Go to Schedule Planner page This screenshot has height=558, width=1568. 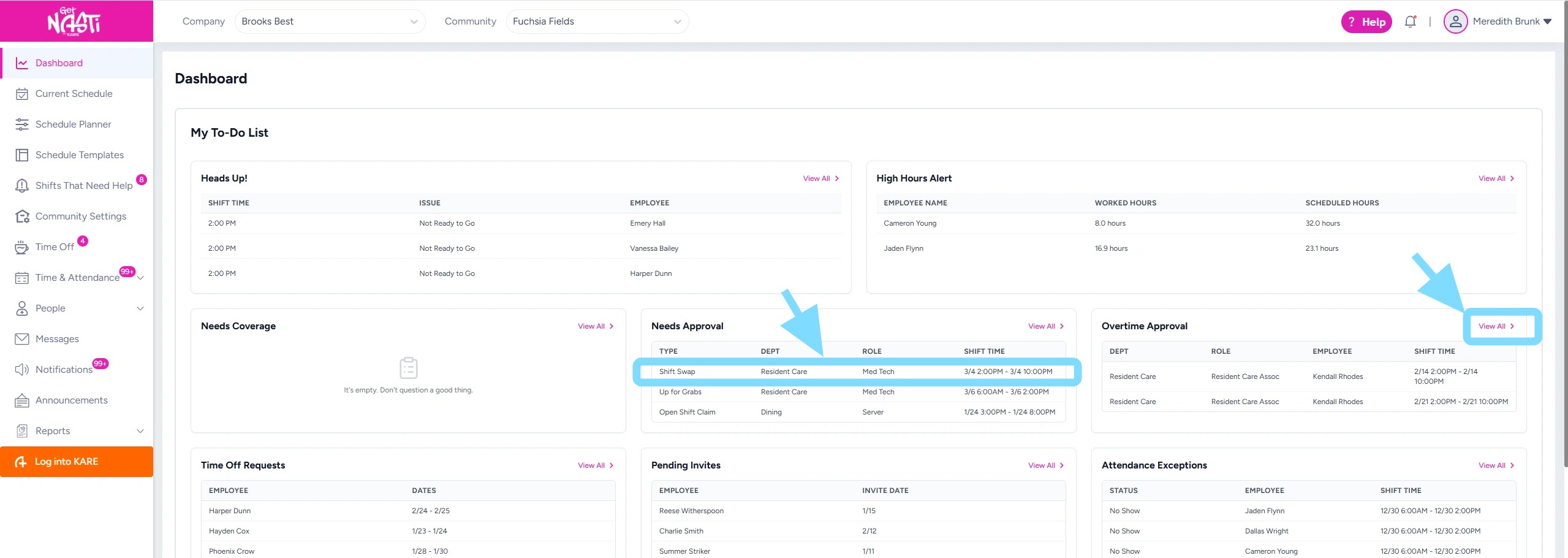pyautogui.click(x=73, y=124)
